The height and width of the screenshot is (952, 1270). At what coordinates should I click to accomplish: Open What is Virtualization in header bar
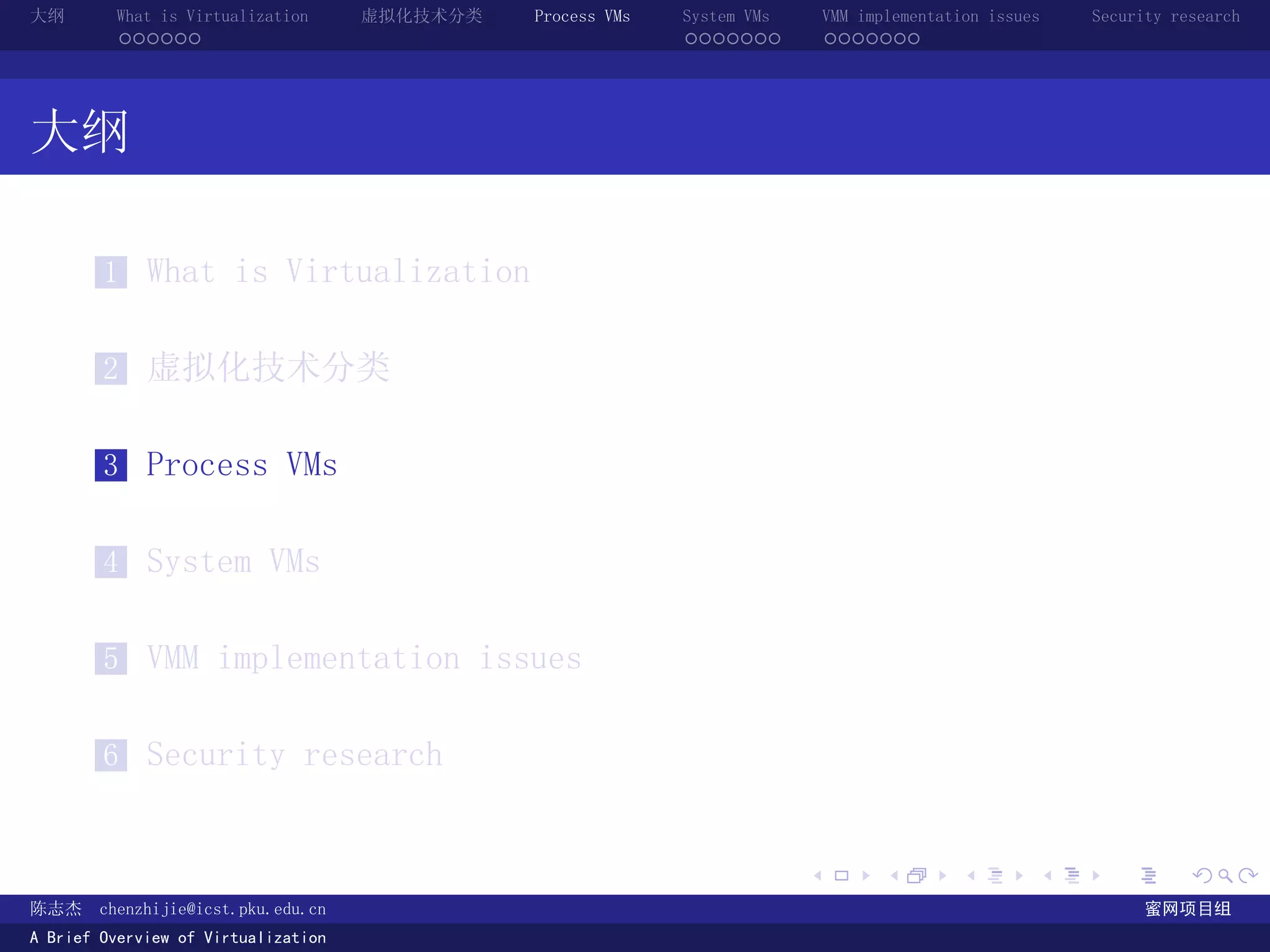212,16
